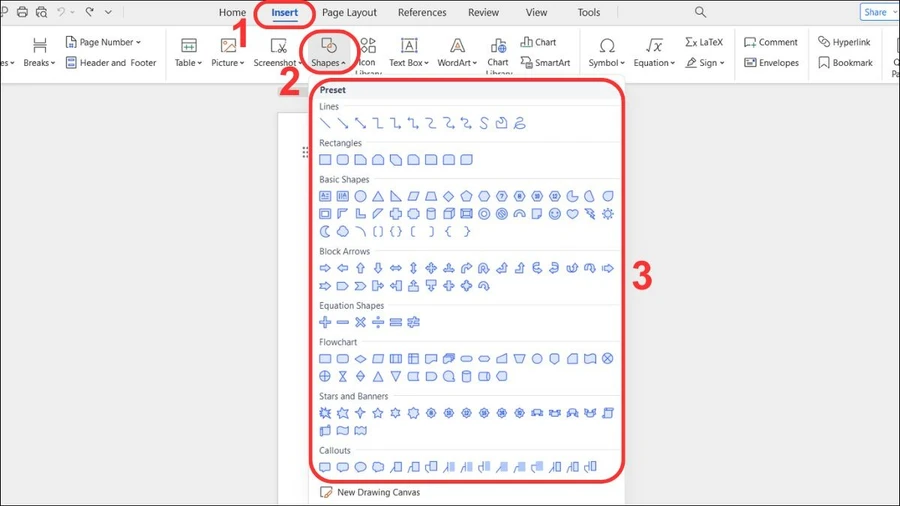This screenshot has width=900, height=506.
Task: Select the Review tab
Action: [x=483, y=13]
